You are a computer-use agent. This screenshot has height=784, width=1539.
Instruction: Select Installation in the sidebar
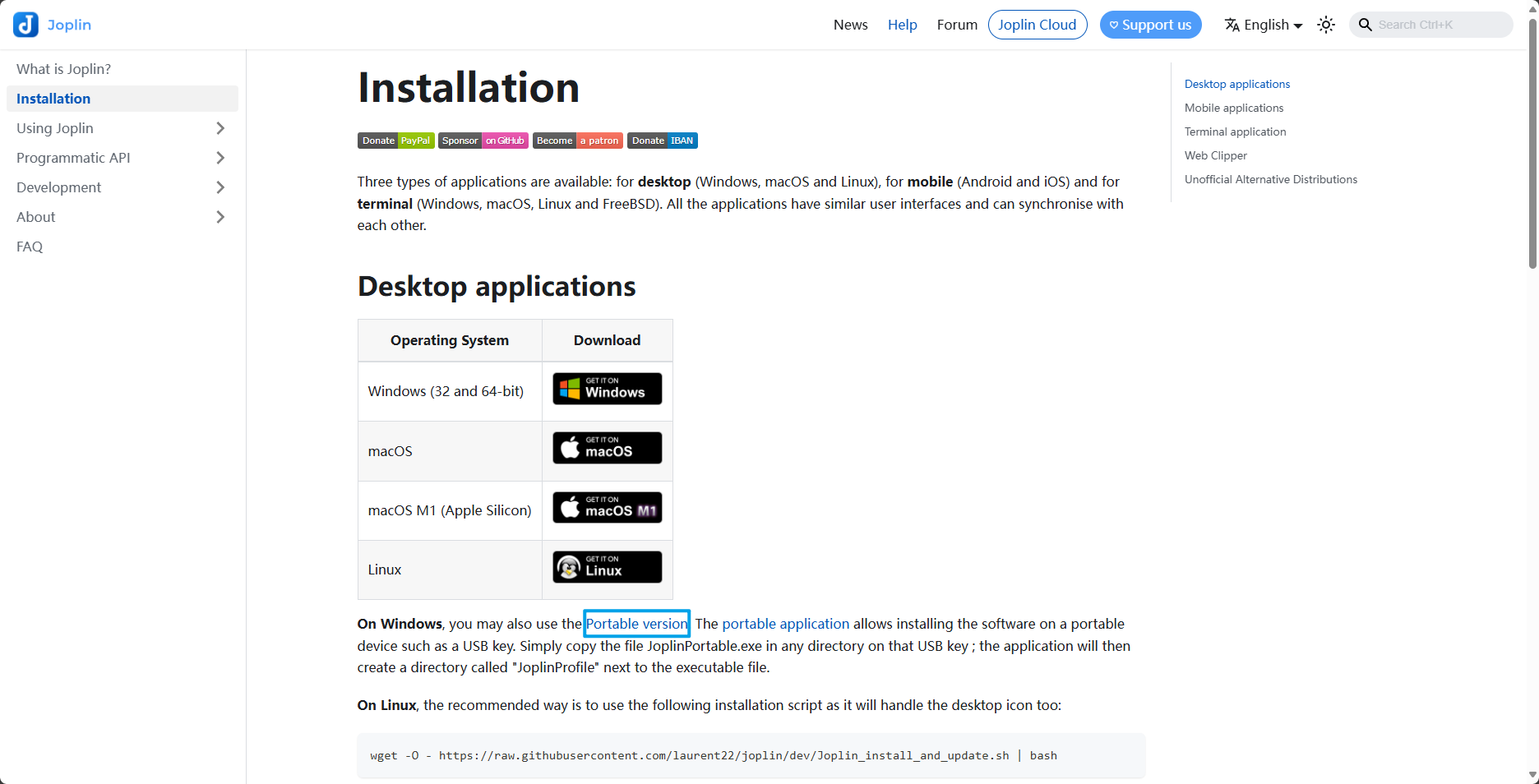122,99
